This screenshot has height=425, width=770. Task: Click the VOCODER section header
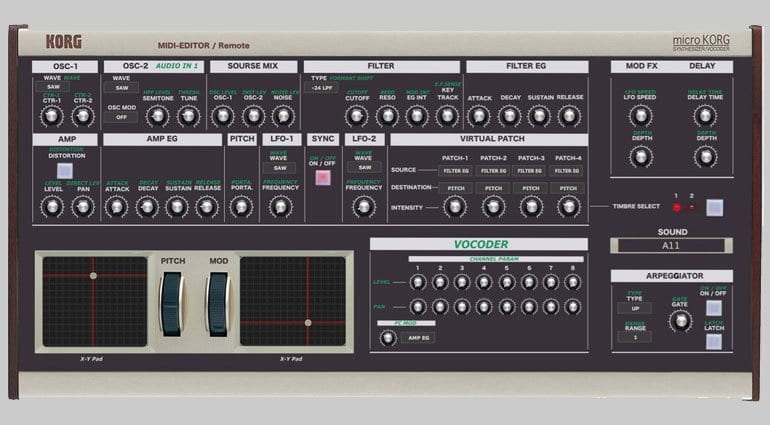pyautogui.click(x=479, y=244)
